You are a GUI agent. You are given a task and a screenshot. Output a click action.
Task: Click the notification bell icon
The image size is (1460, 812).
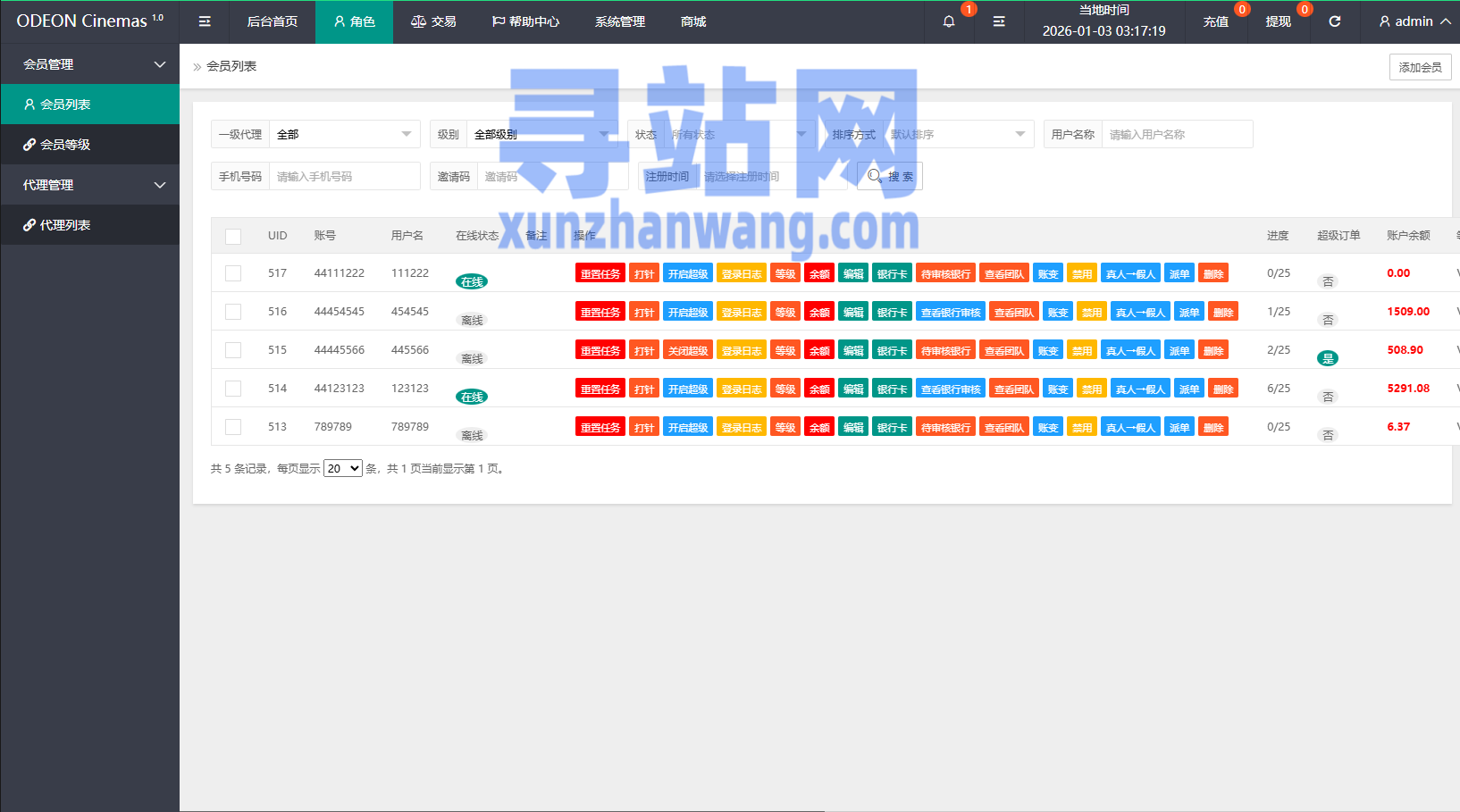[x=949, y=21]
